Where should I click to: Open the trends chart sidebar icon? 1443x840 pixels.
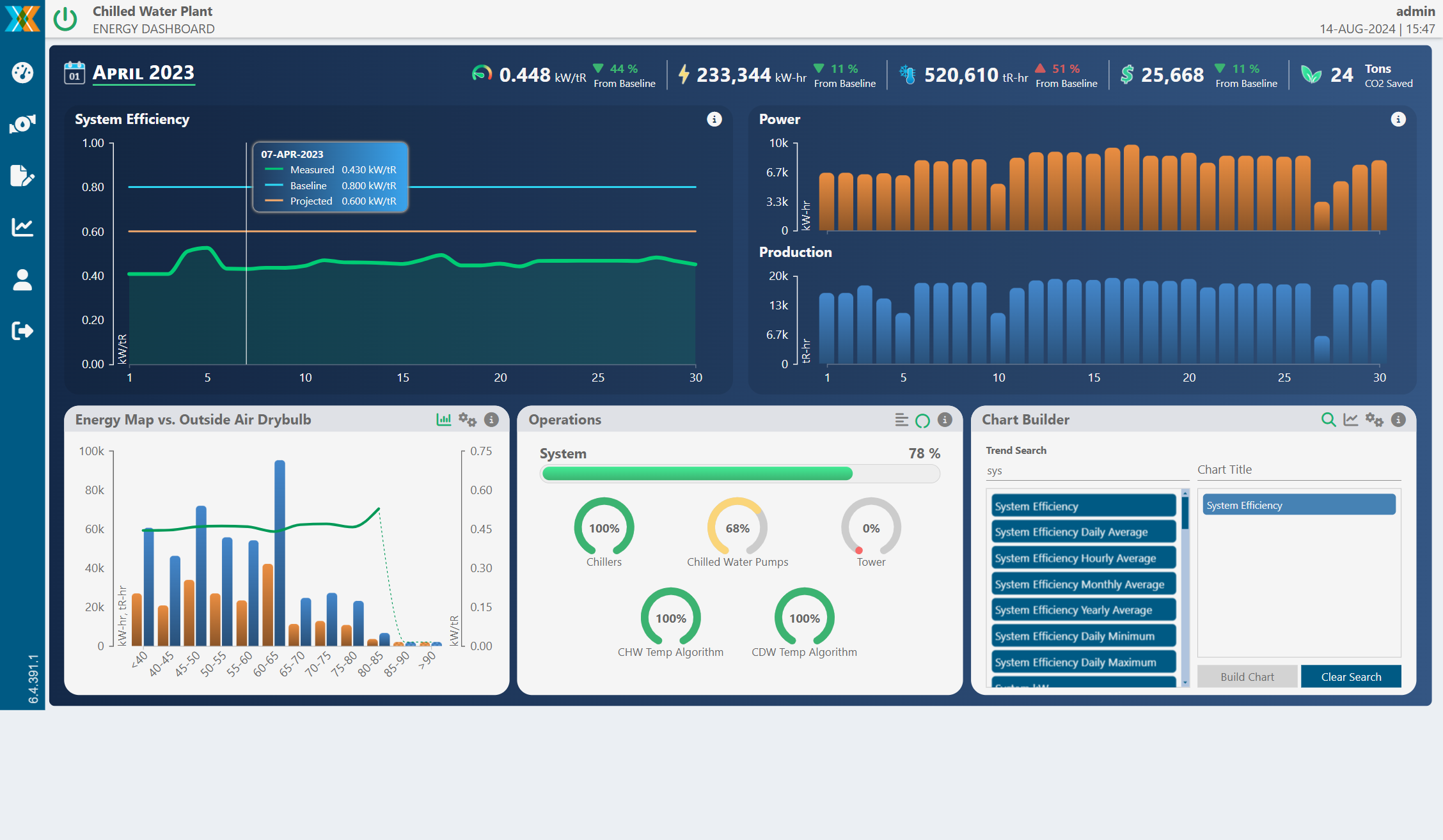tap(22, 227)
